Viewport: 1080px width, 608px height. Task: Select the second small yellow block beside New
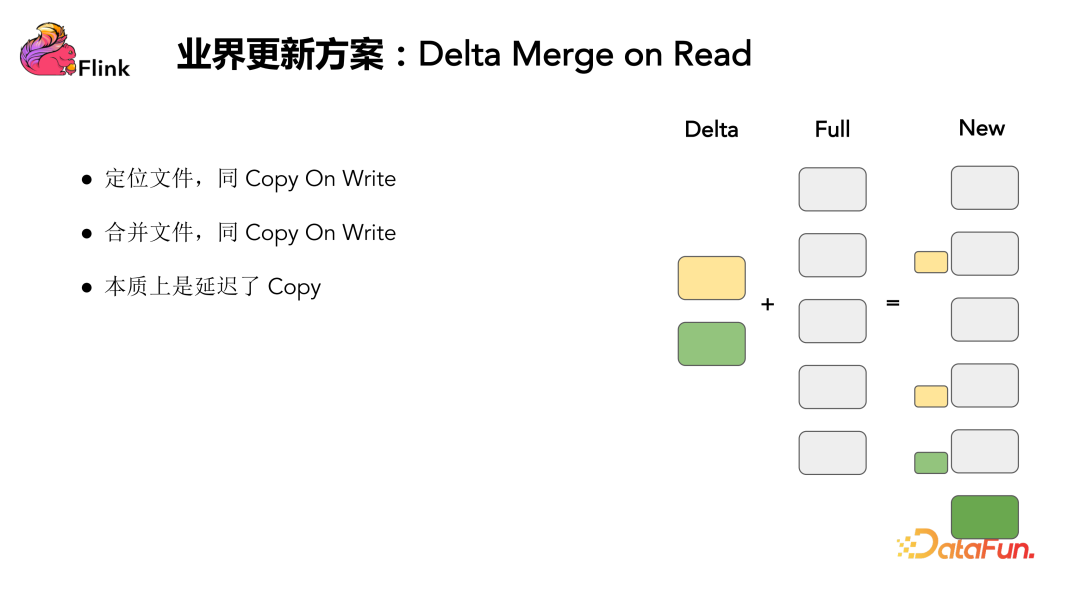click(x=931, y=397)
